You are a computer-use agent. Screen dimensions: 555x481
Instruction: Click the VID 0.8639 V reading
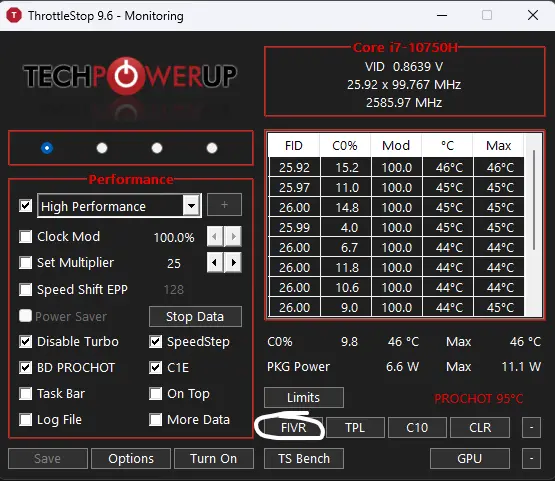[404, 67]
